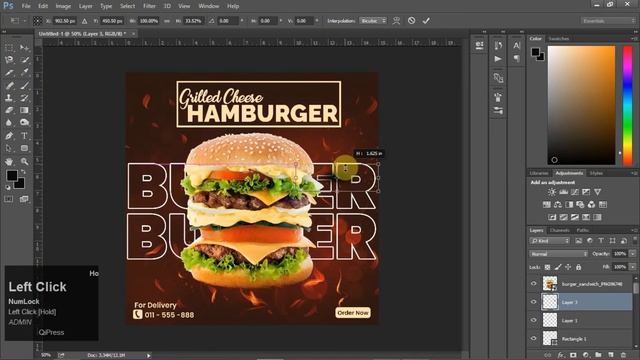Toggle lock image pixels
Image resolution: width=640 pixels, height=360 pixels.
point(558,267)
